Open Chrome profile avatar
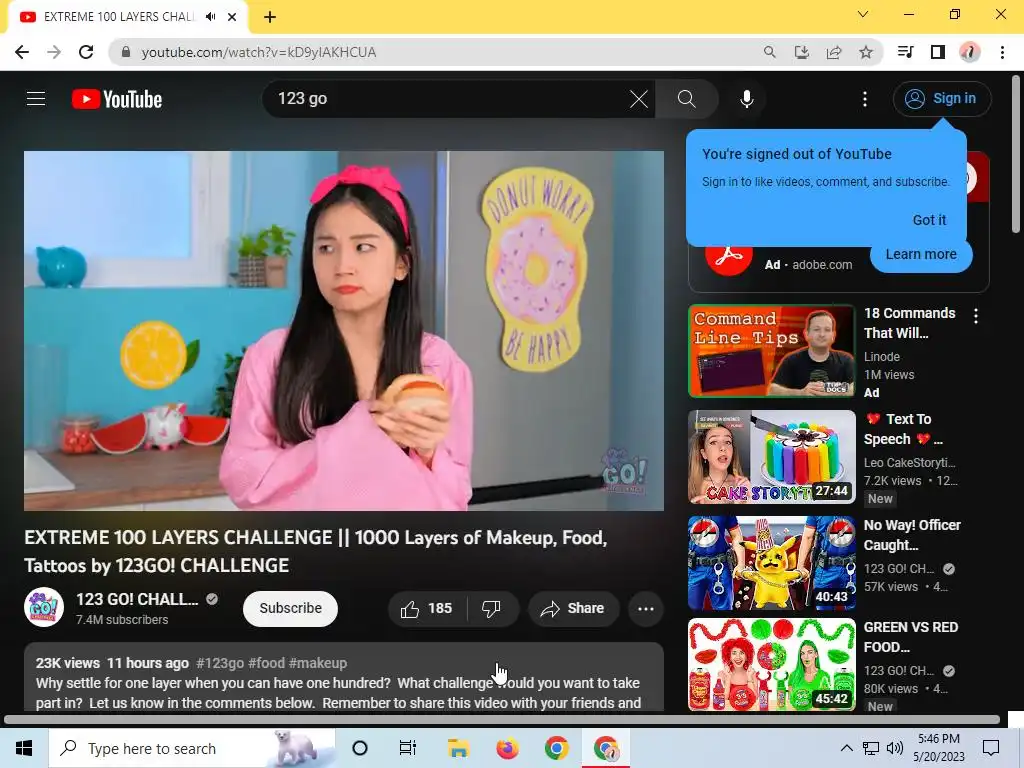Image resolution: width=1024 pixels, height=768 pixels. coord(970,52)
